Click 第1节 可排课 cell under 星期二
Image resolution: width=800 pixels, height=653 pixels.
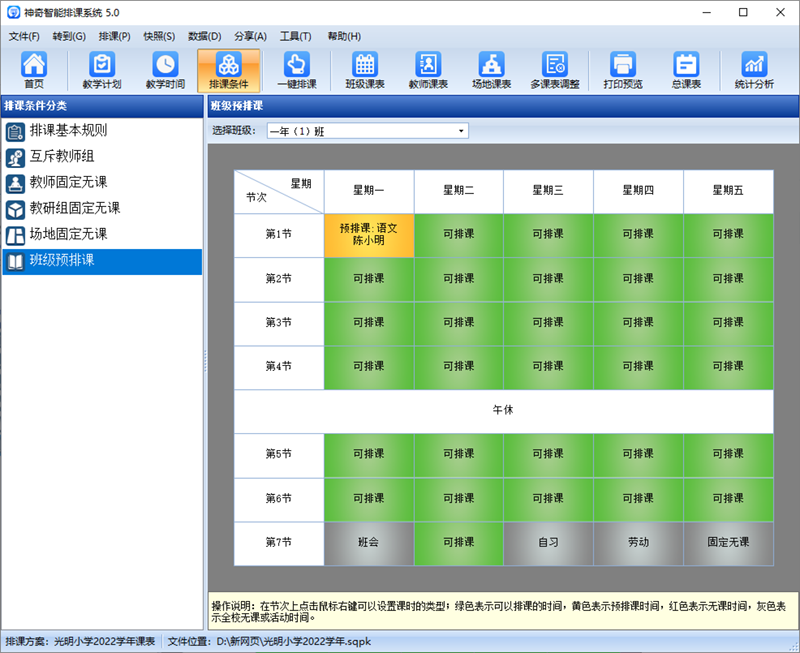click(x=459, y=235)
